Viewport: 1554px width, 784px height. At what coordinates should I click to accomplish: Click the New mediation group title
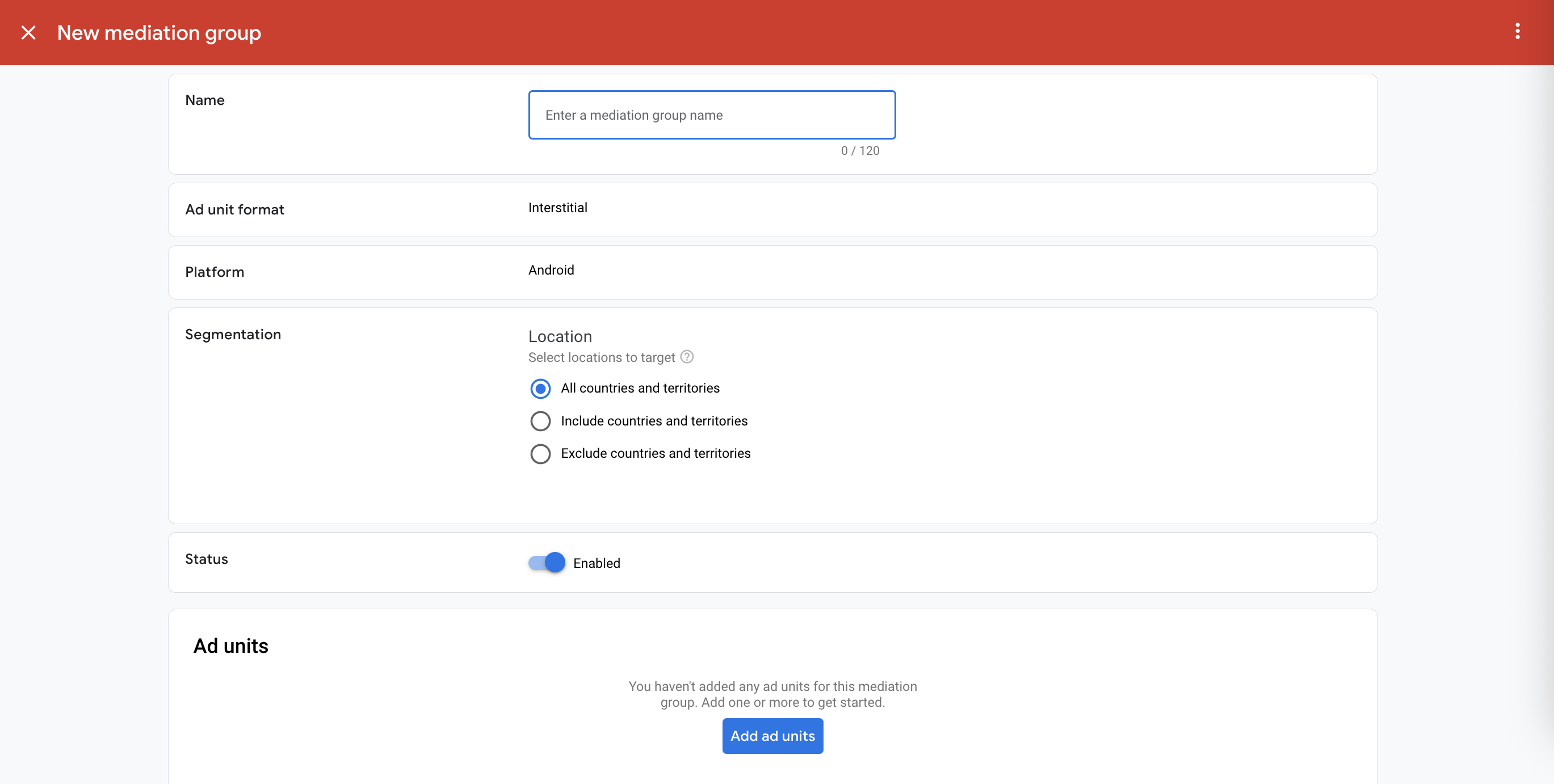point(159,32)
